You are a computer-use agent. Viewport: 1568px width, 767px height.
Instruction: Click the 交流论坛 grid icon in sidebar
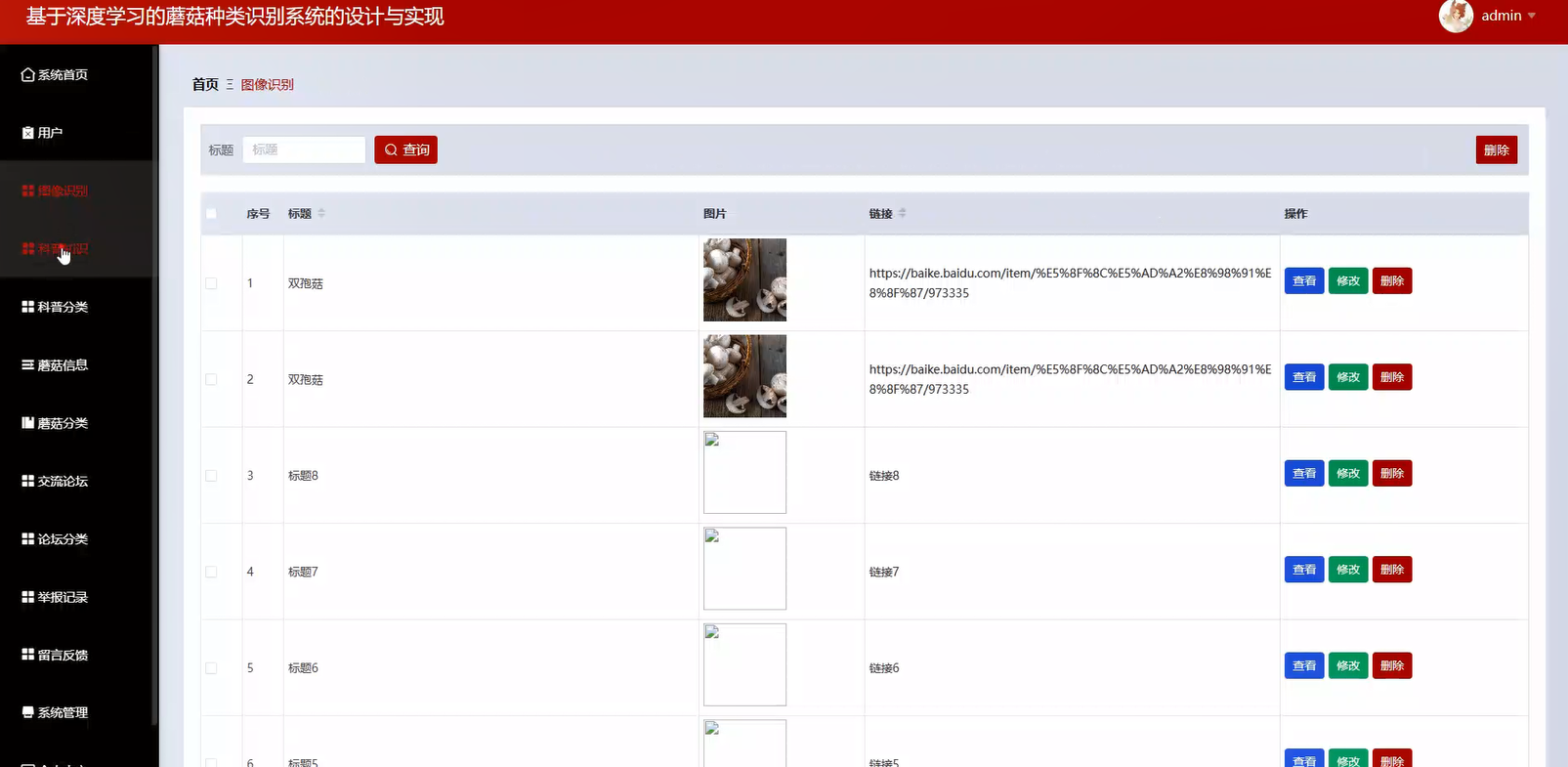click(27, 481)
